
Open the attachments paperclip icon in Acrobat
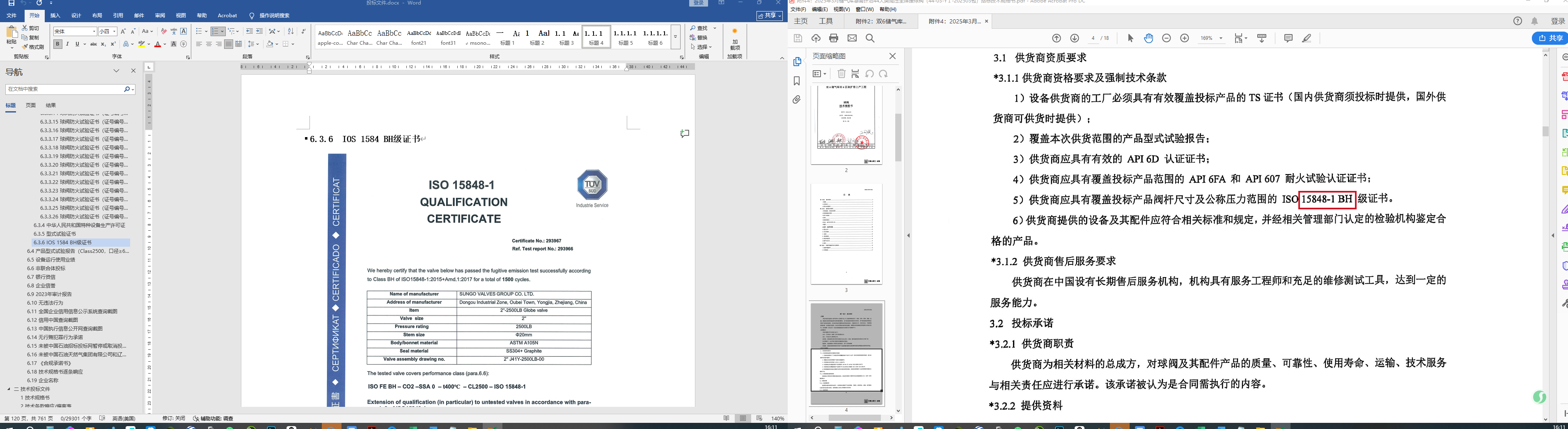pyautogui.click(x=797, y=100)
